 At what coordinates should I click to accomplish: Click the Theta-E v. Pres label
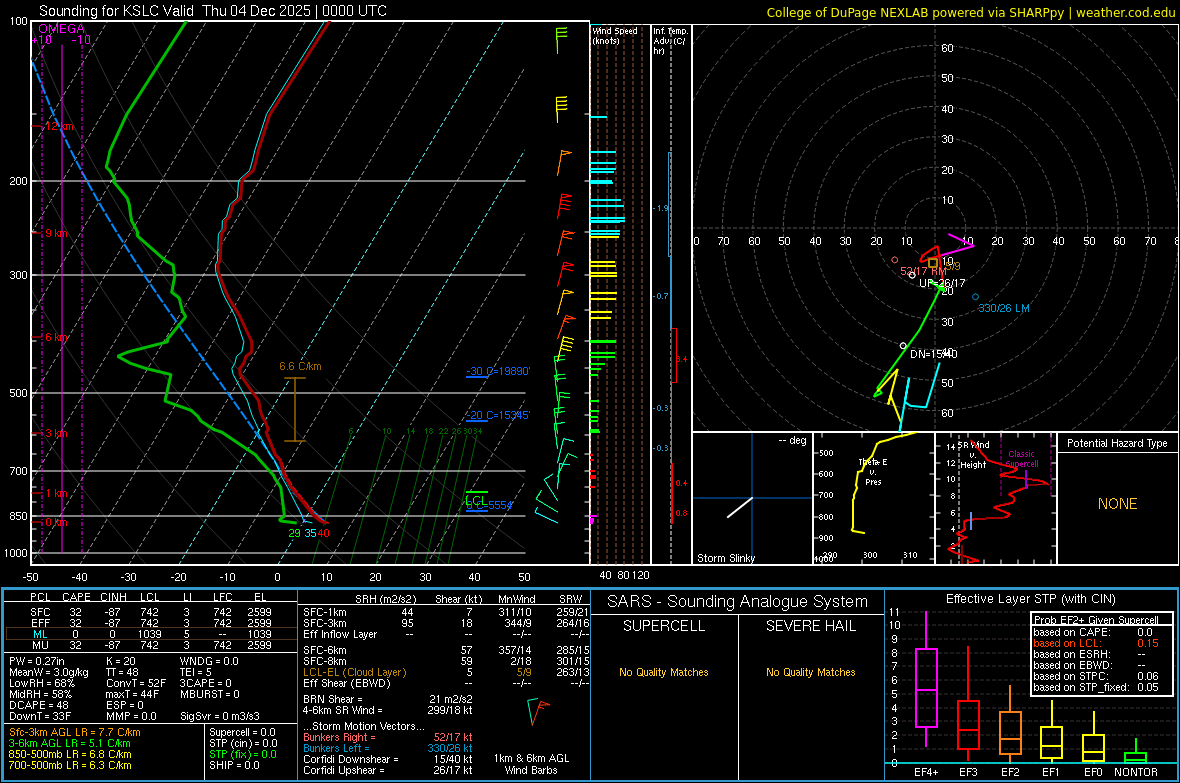873,472
